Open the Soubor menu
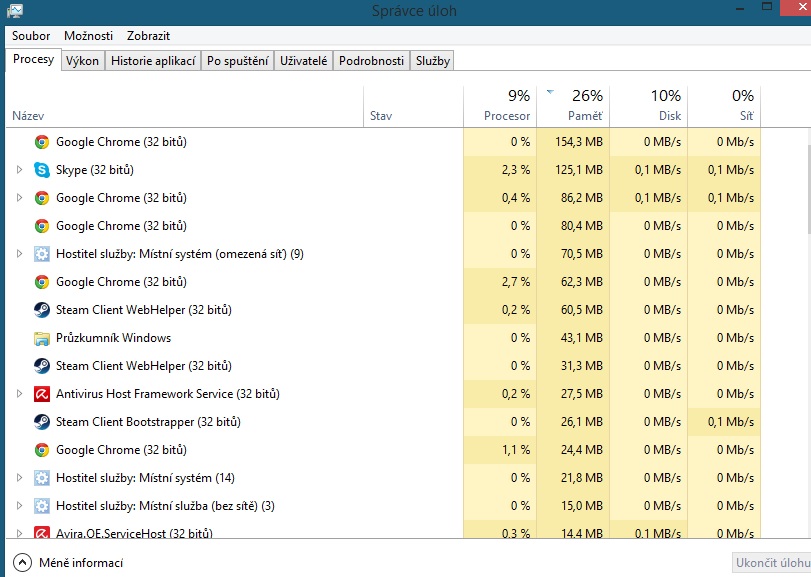 31,36
